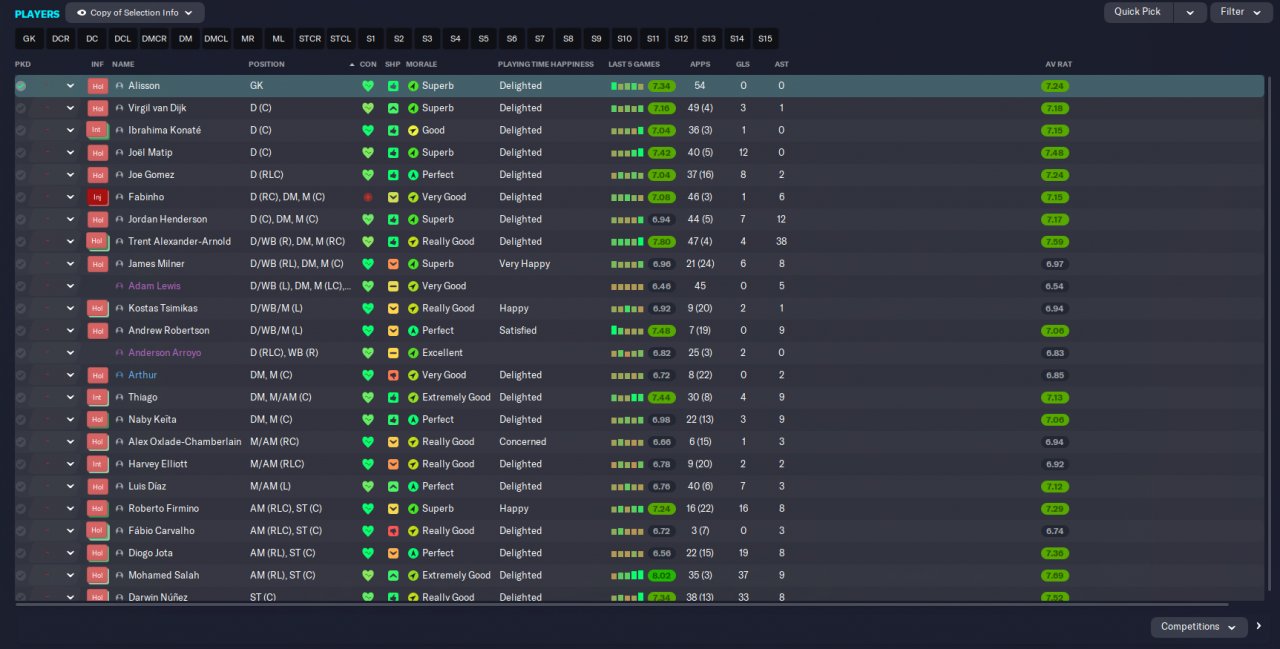Screen dimensions: 1280x649
Task: Click the Quick Pick button
Action: [1138, 12]
